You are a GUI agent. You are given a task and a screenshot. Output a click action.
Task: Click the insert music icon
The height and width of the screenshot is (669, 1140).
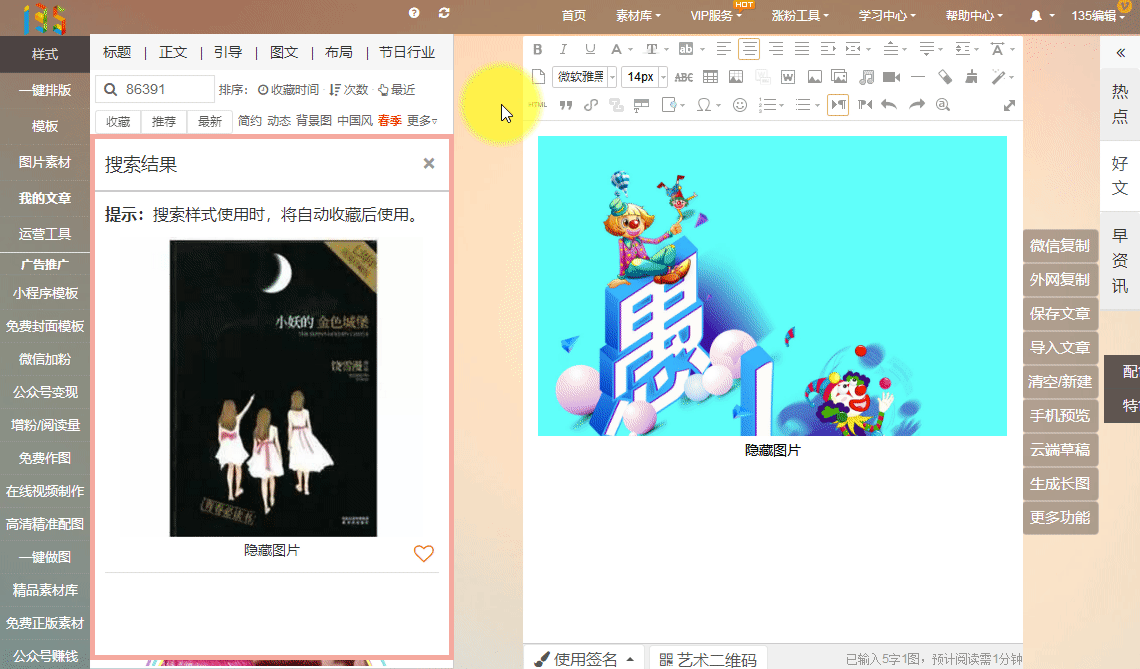coord(866,77)
